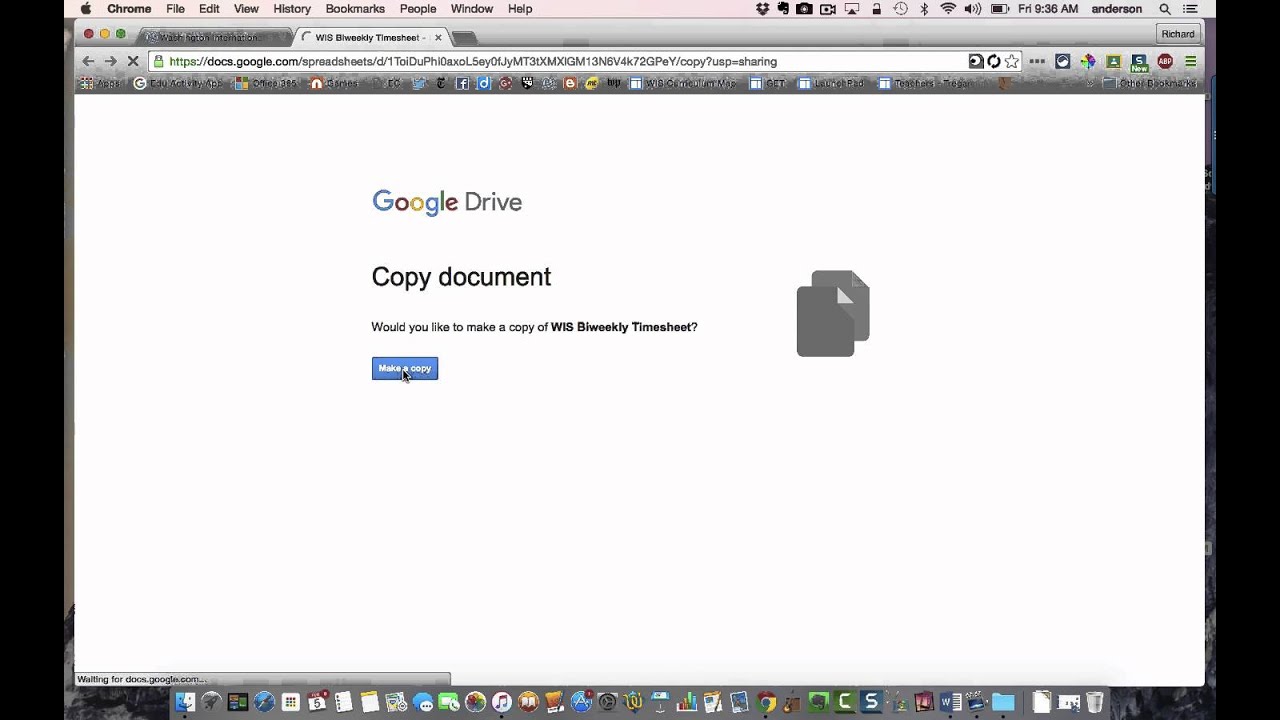Click the AirPlay display icon
1280x720 pixels.
pos(853,9)
